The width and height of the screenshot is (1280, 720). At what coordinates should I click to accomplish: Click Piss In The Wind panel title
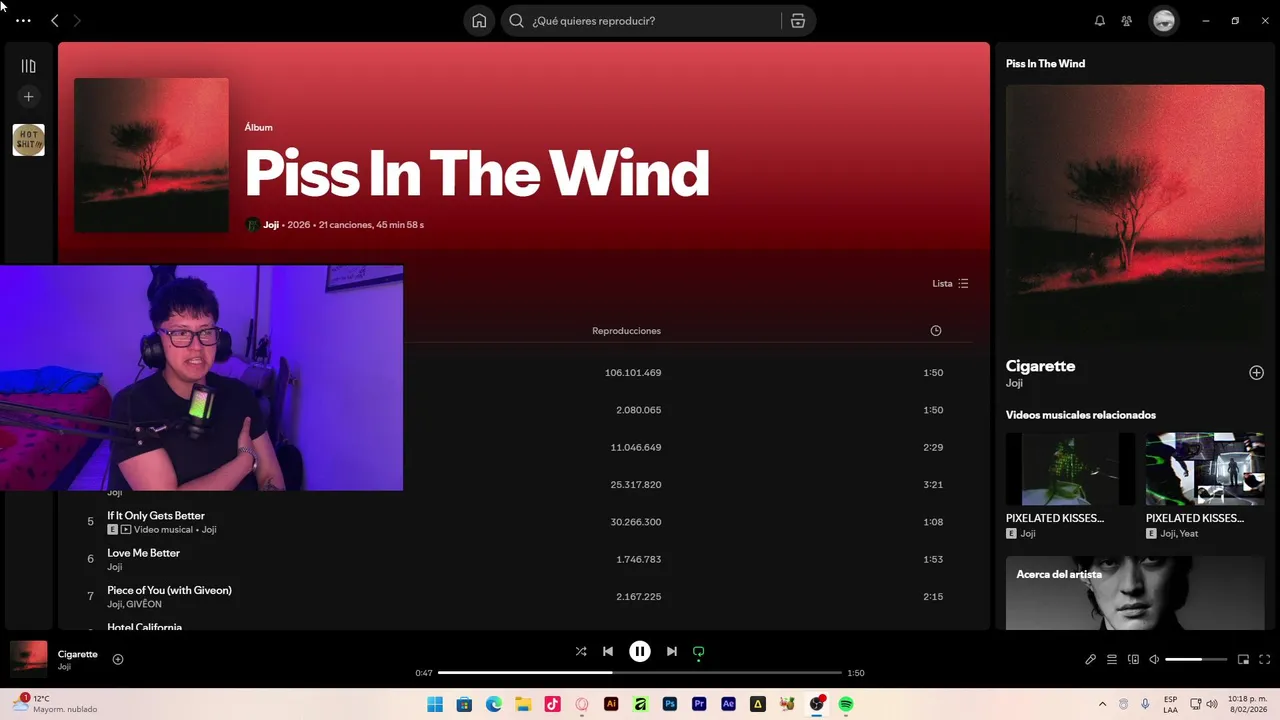tap(1045, 64)
